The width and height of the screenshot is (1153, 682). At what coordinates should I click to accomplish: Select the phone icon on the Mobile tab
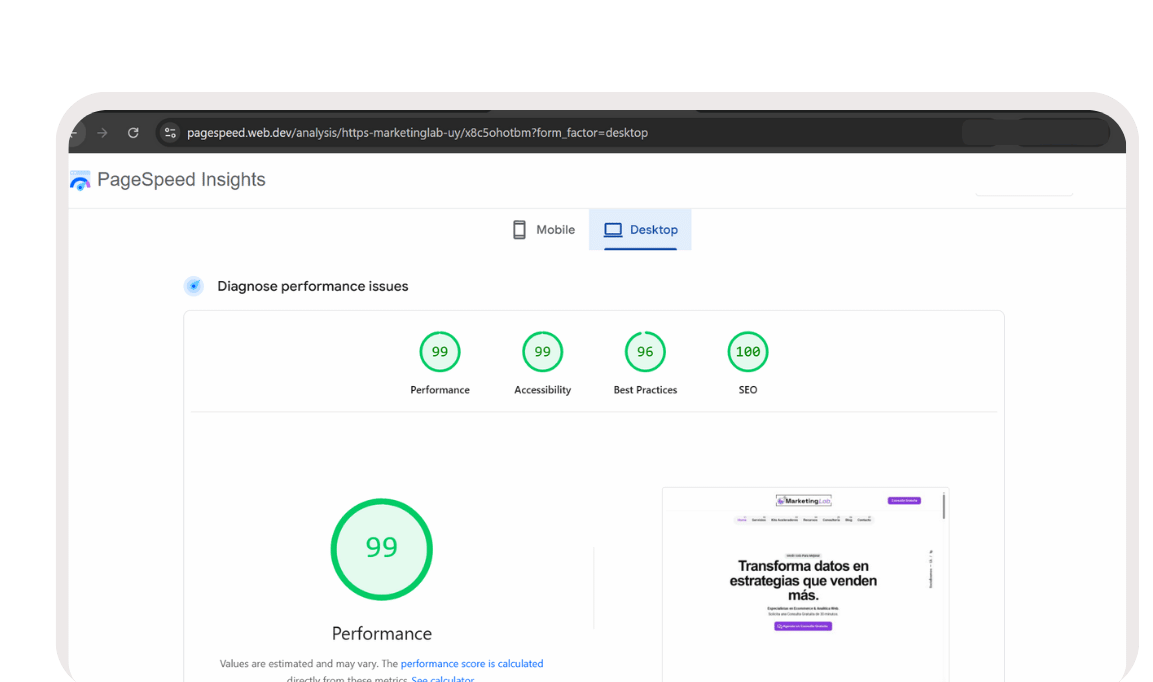coord(519,229)
